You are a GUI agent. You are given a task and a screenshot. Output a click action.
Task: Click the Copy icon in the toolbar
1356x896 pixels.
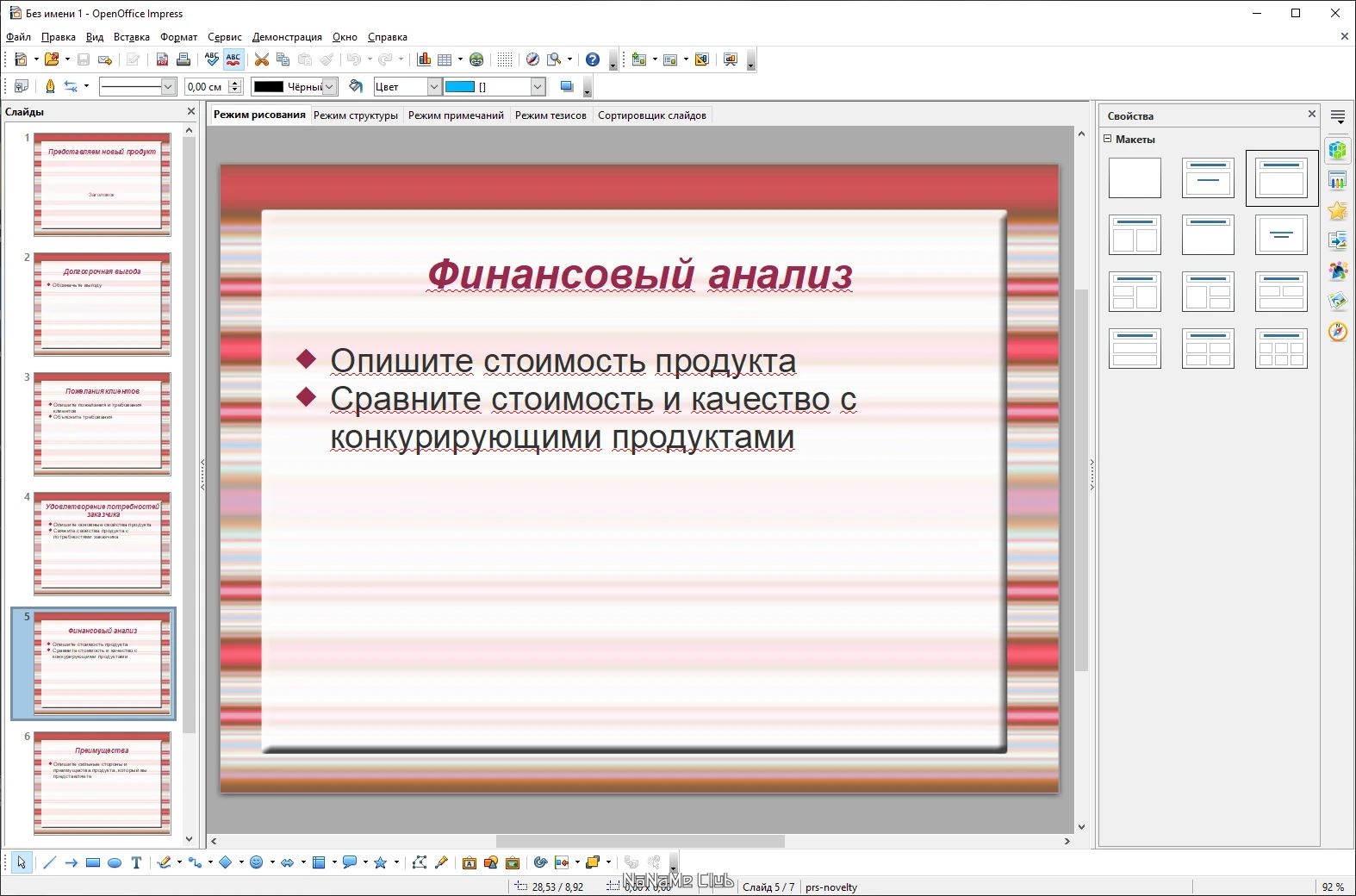pos(283,59)
